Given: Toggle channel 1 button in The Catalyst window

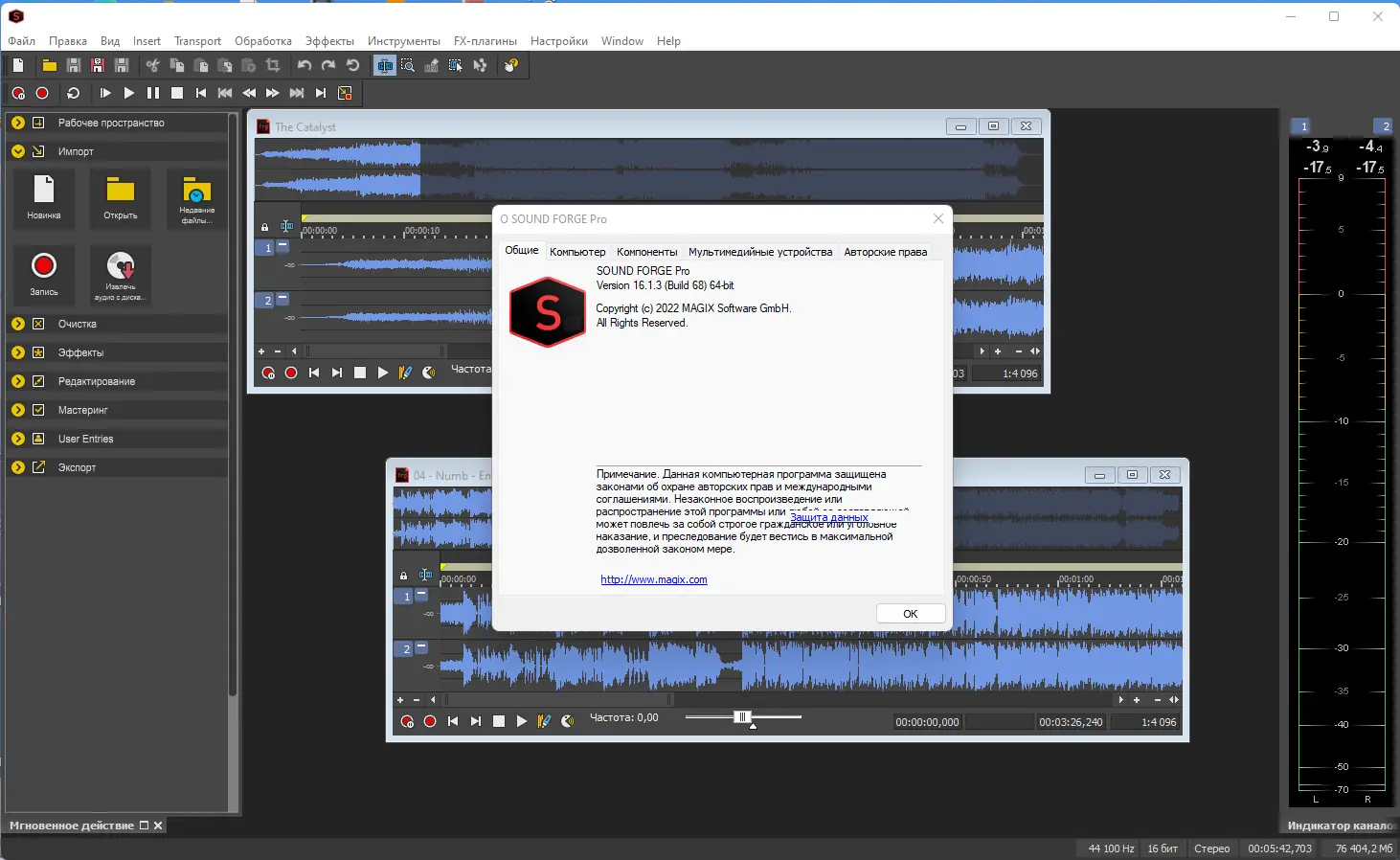Looking at the screenshot, I should point(268,247).
